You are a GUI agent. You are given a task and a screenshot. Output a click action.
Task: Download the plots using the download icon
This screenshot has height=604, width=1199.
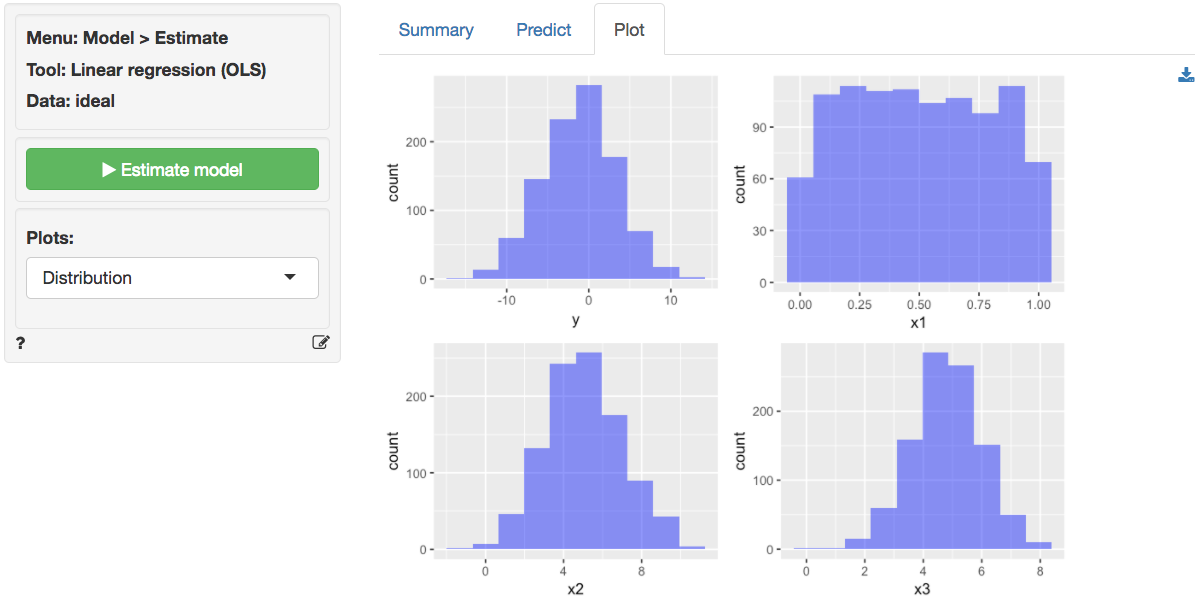pos(1186,75)
